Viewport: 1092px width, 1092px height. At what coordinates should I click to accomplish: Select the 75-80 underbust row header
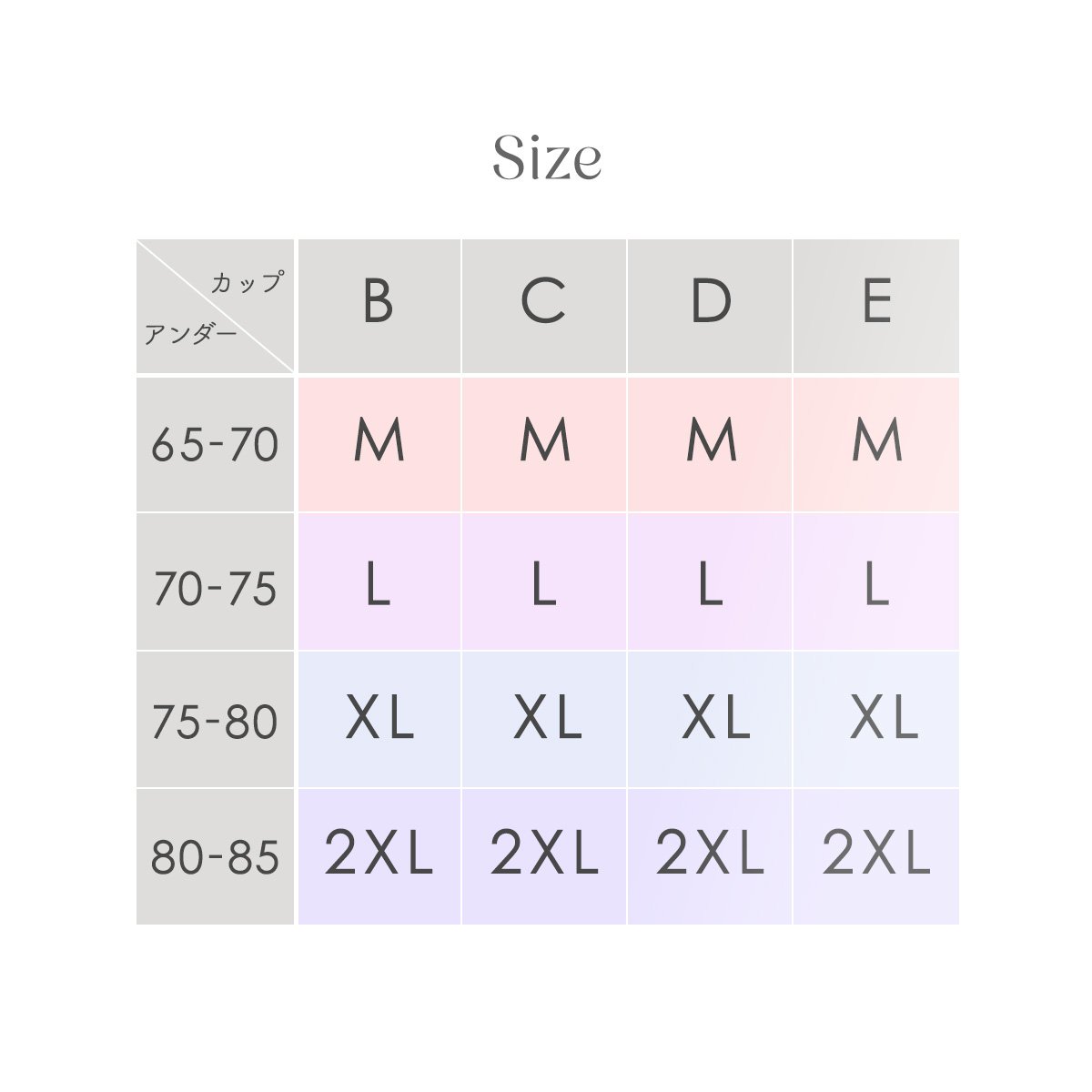[215, 720]
